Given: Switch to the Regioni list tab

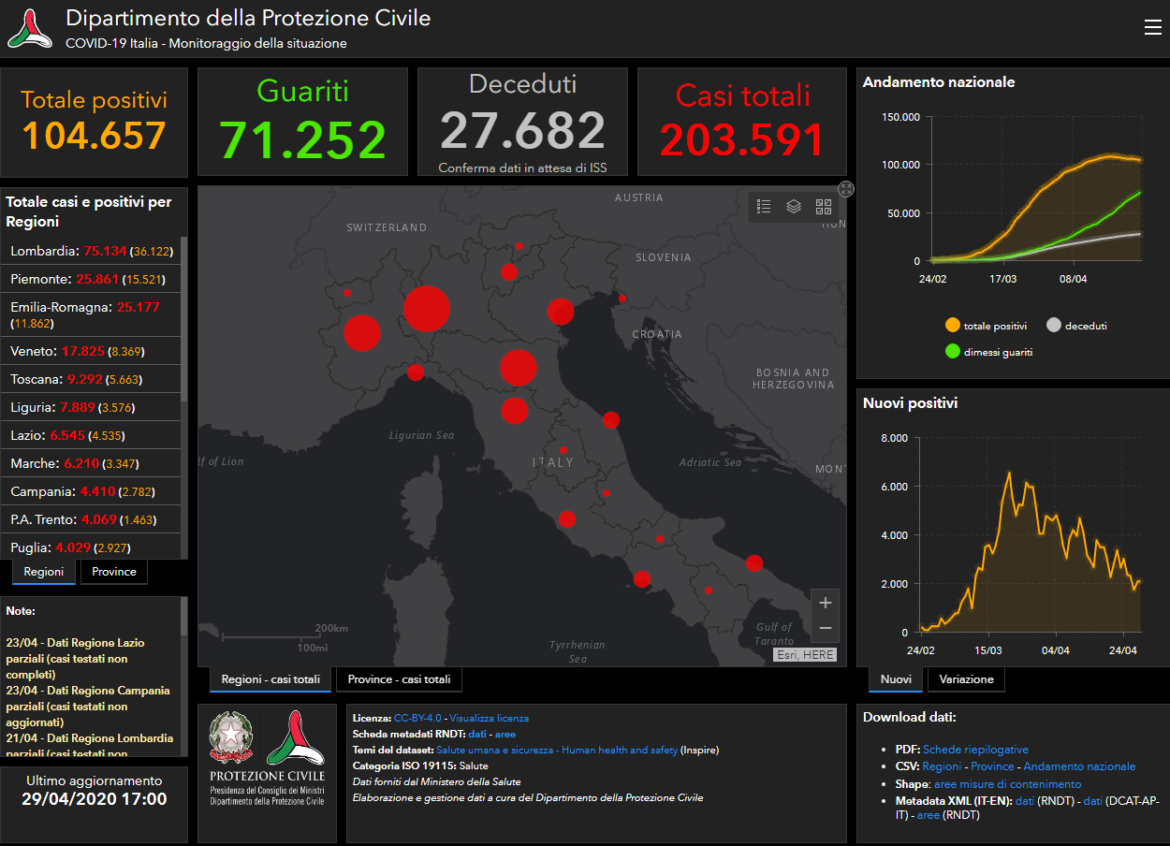Looking at the screenshot, I should [44, 572].
